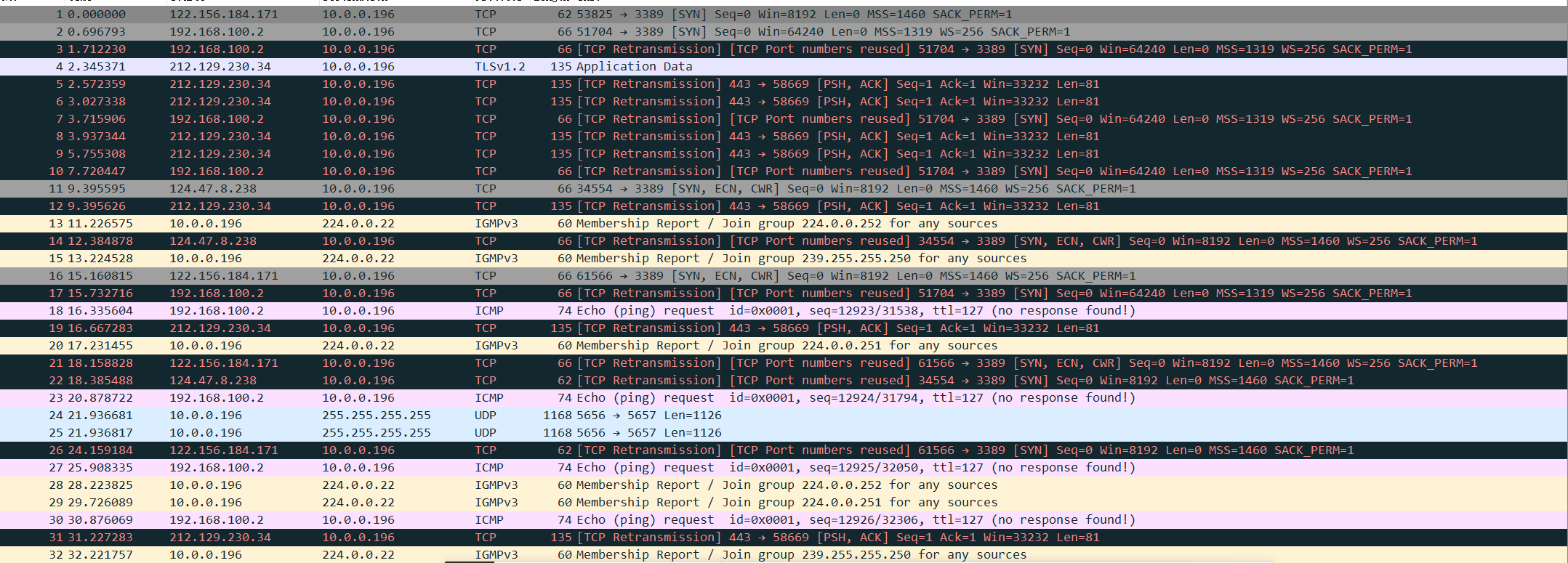Select the IGMPv3 report at time 32.221757
The height and width of the screenshot is (563, 1568).
point(784,555)
